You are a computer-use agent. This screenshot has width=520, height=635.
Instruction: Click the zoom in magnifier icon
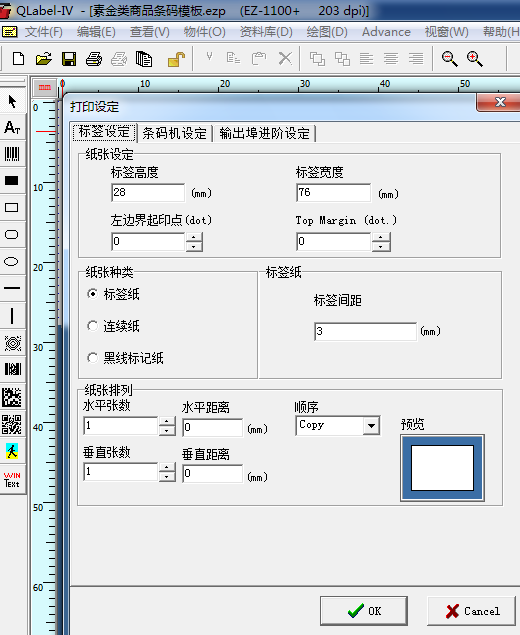click(x=475, y=59)
